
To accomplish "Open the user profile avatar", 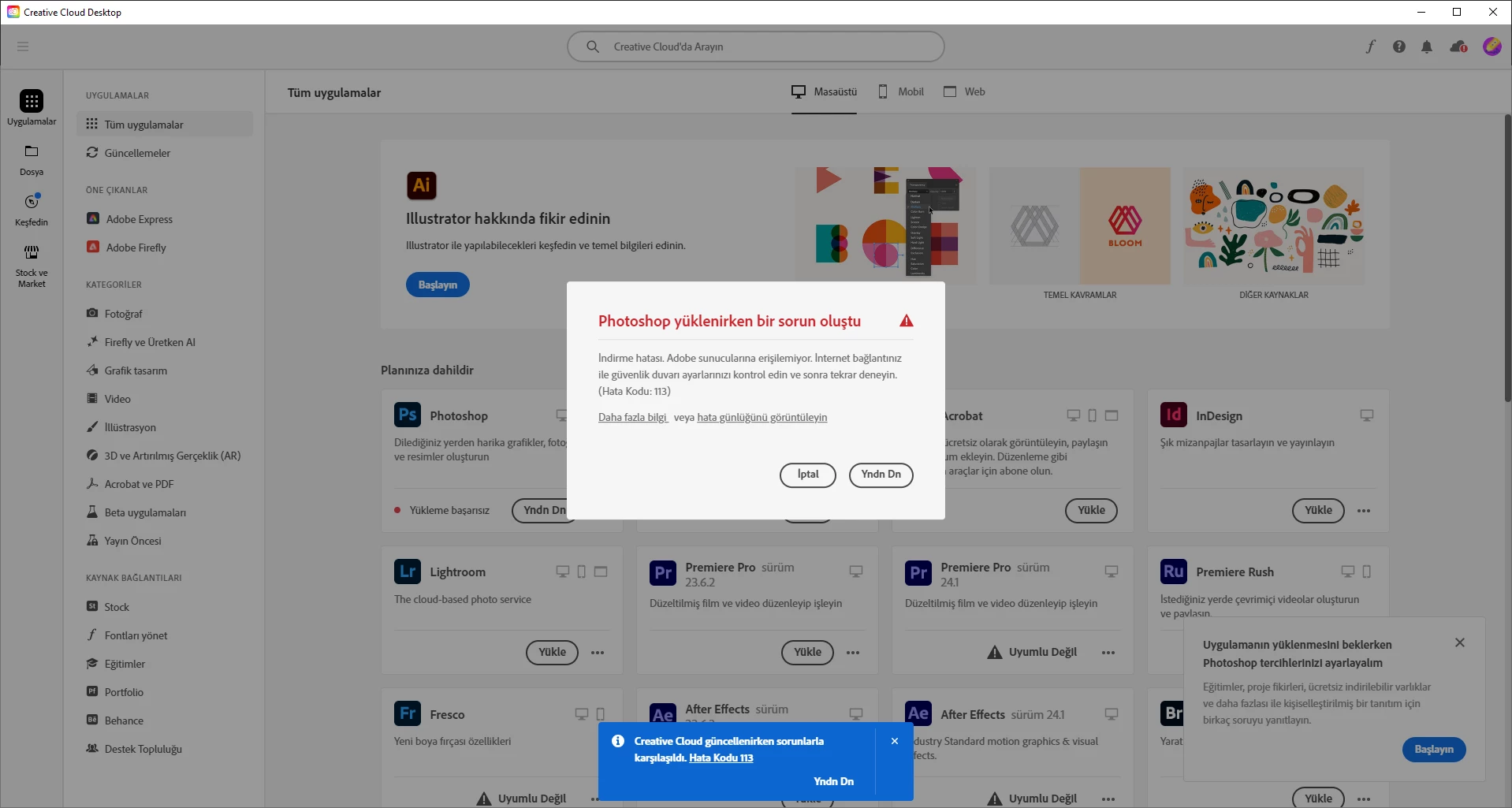I will click(x=1492, y=47).
